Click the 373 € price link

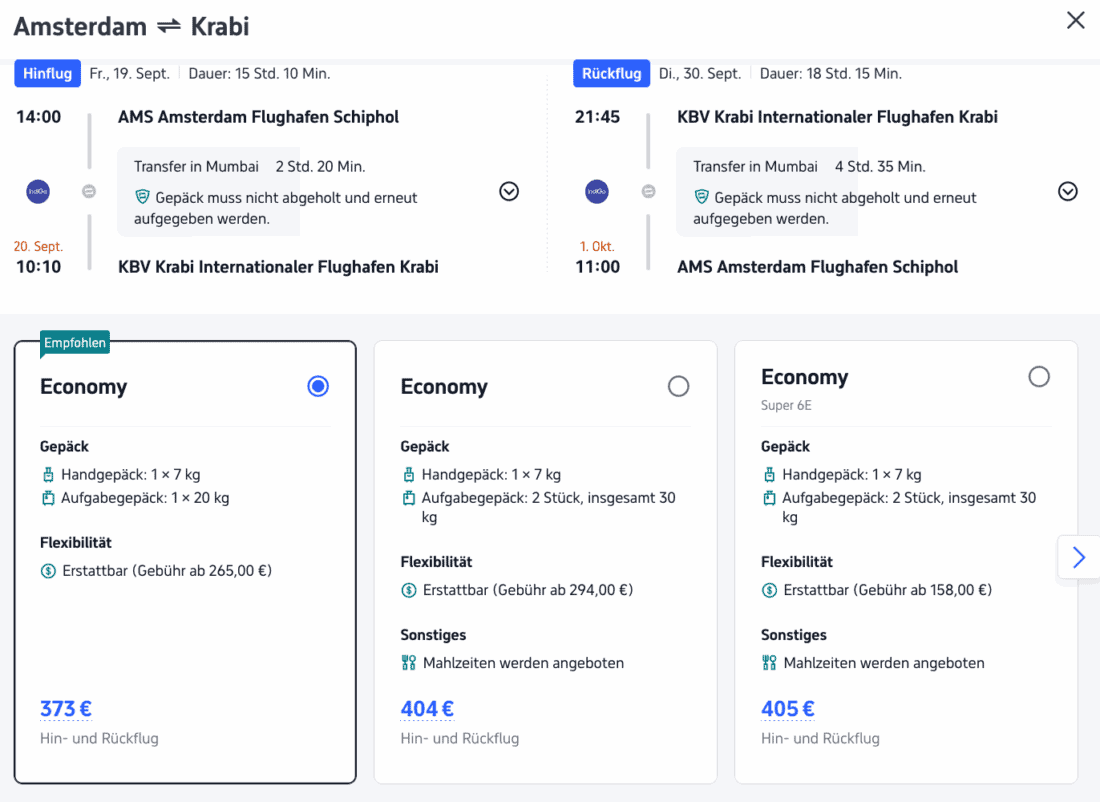point(66,709)
